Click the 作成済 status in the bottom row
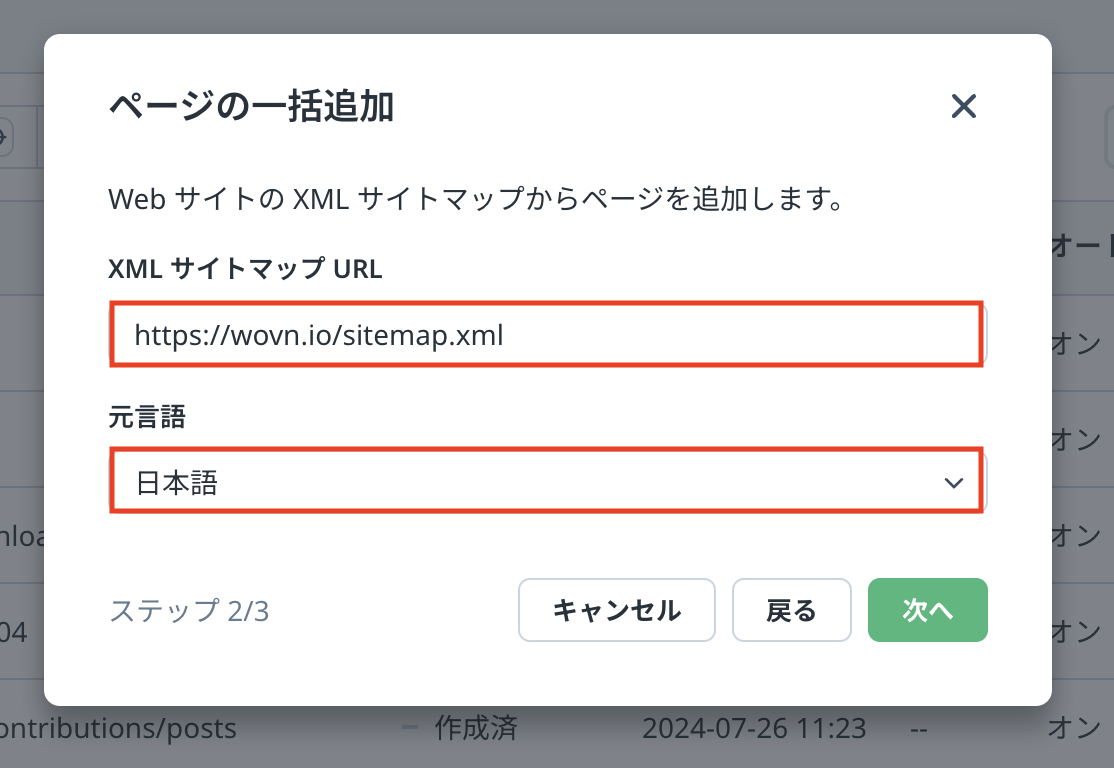Screen dimensions: 1114x768 click(475, 728)
